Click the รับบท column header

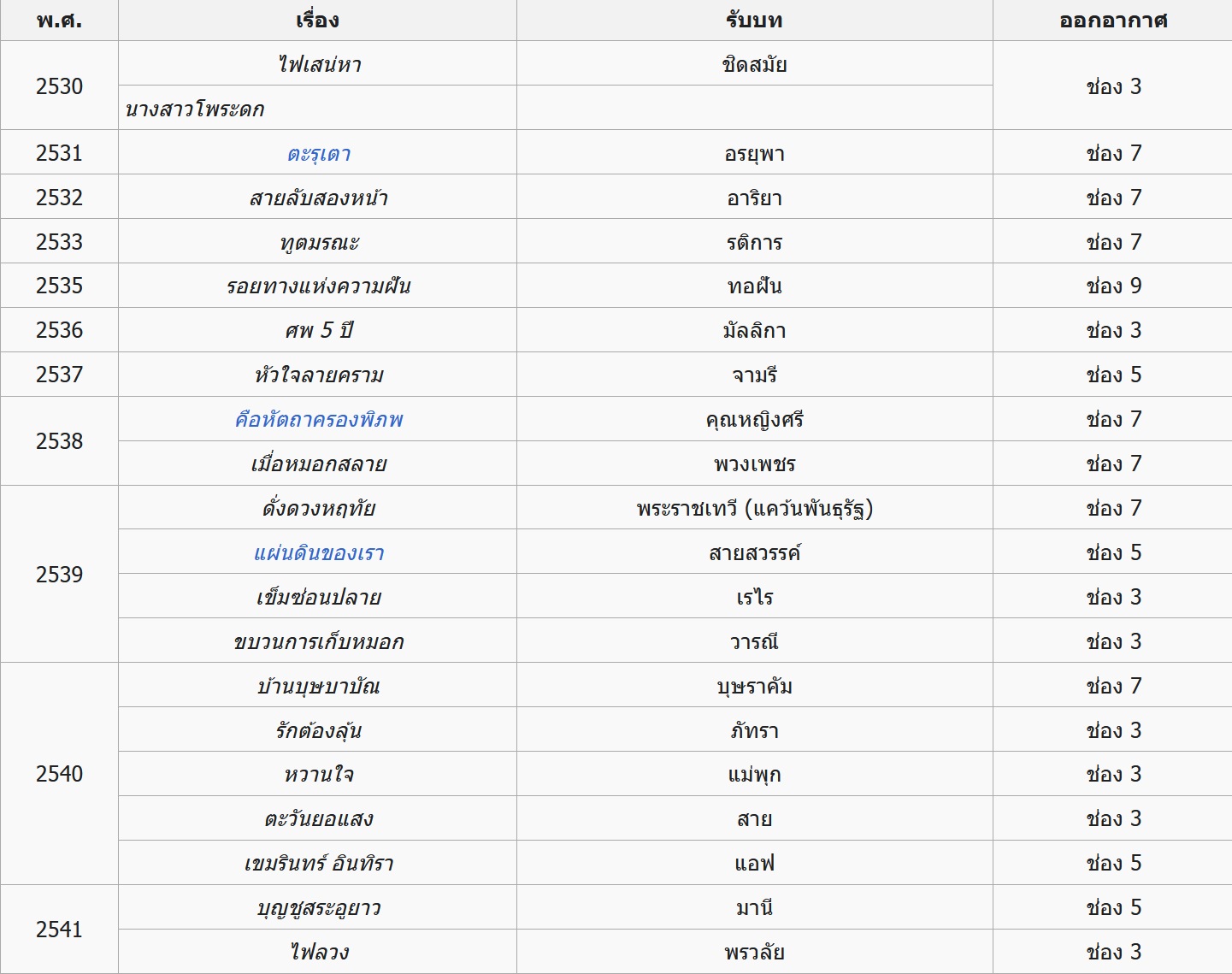click(754, 21)
